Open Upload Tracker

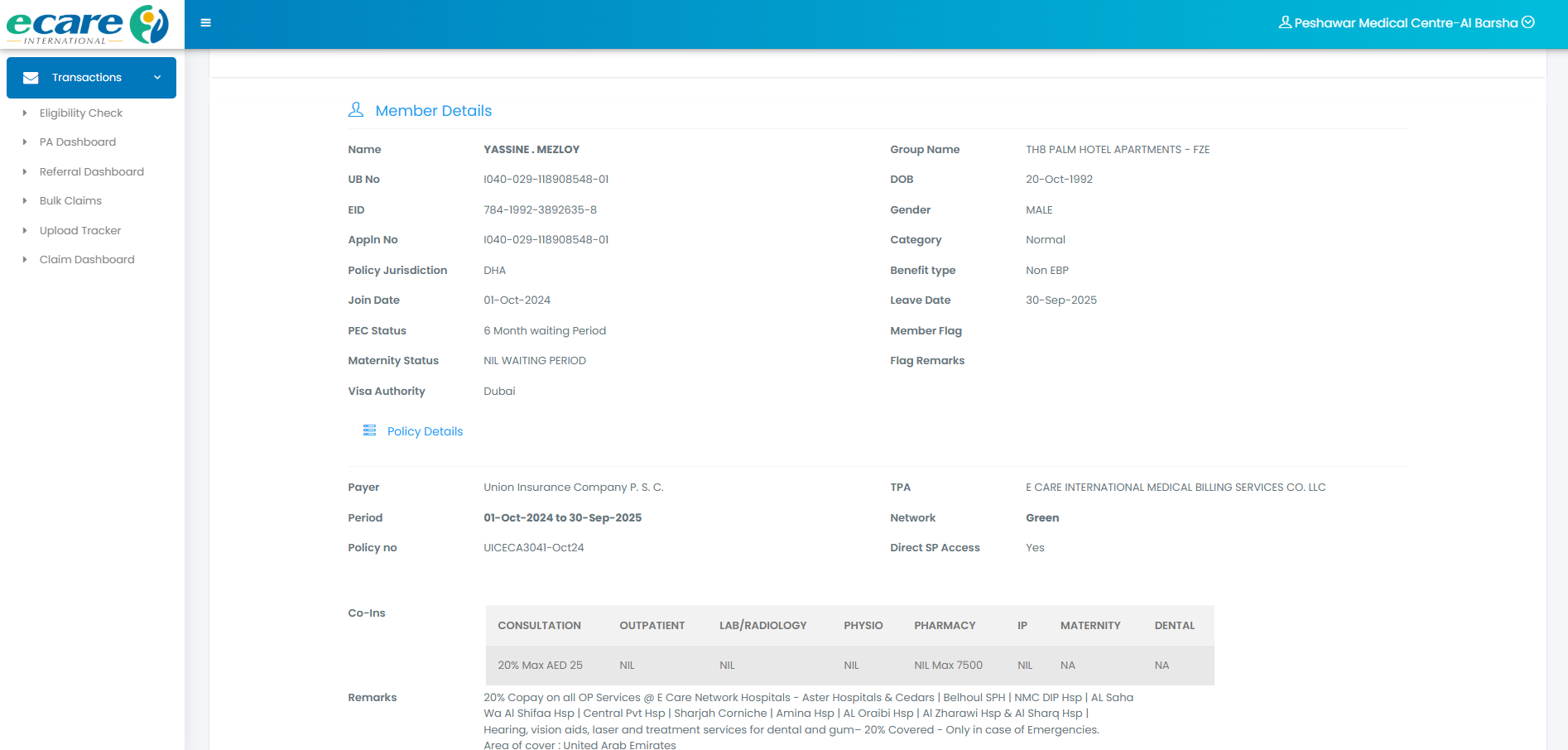[80, 231]
